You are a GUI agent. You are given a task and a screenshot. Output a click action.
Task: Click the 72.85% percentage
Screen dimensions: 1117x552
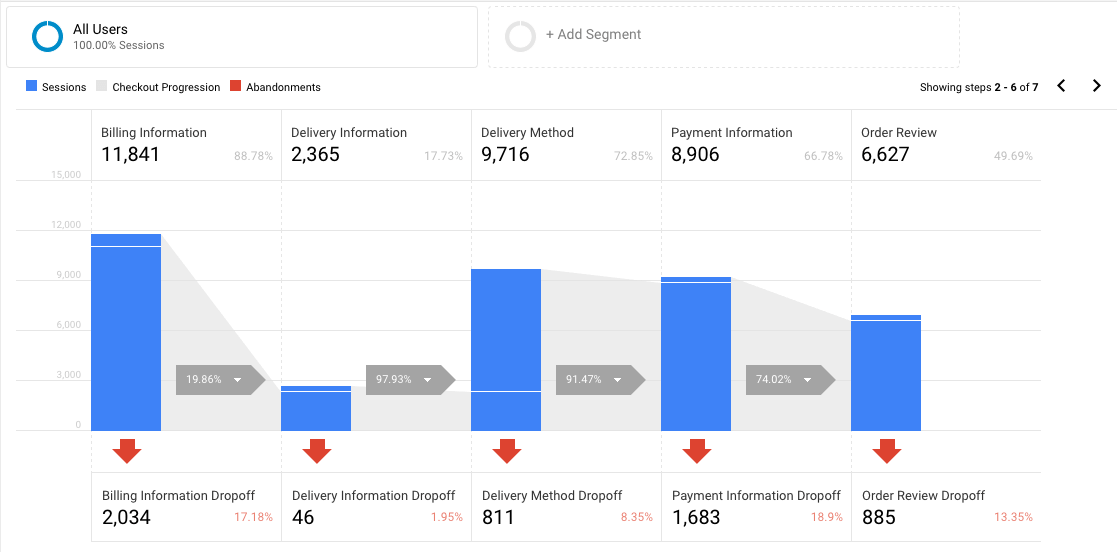point(633,156)
